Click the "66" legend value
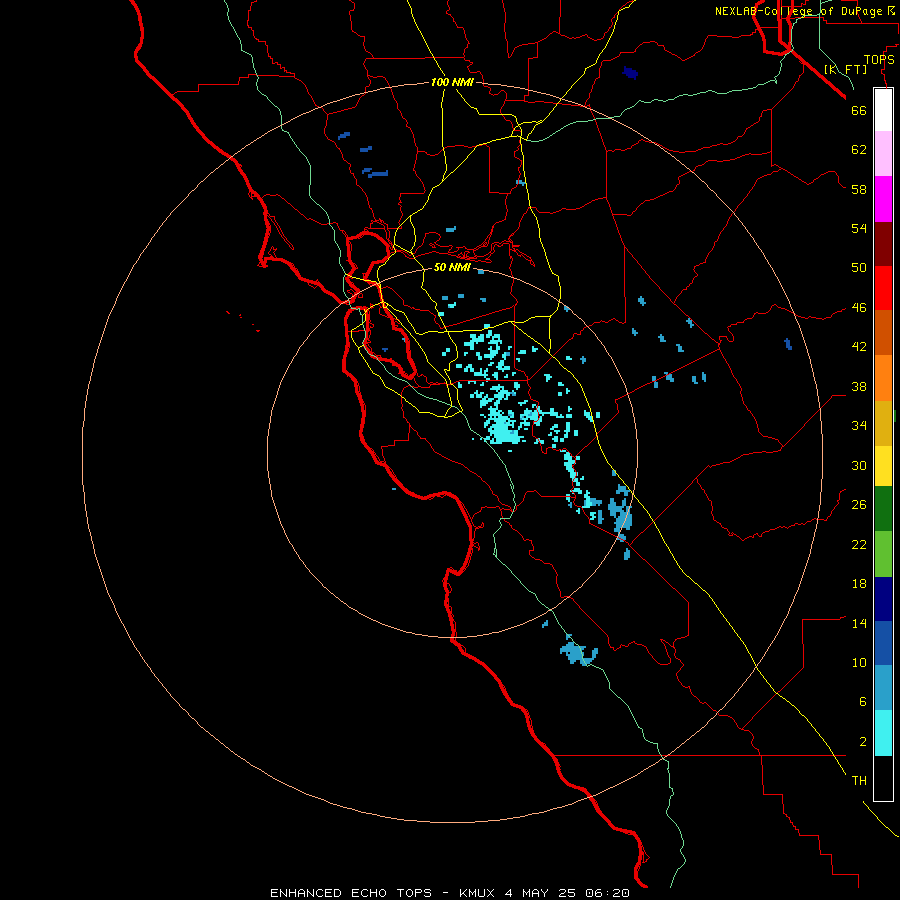The width and height of the screenshot is (900, 900). tap(859, 110)
